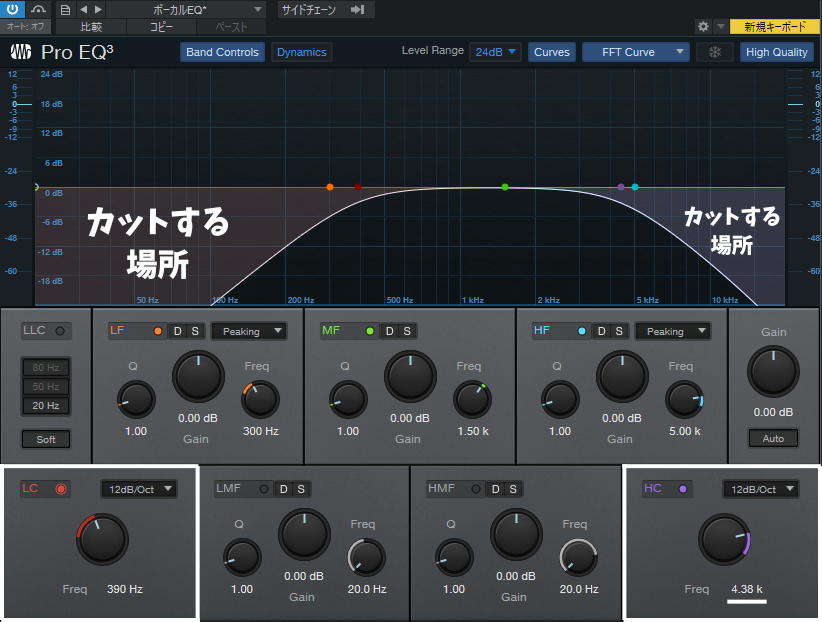Click the ペースト paste button
Screen dimensions: 822x622
click(x=231, y=27)
